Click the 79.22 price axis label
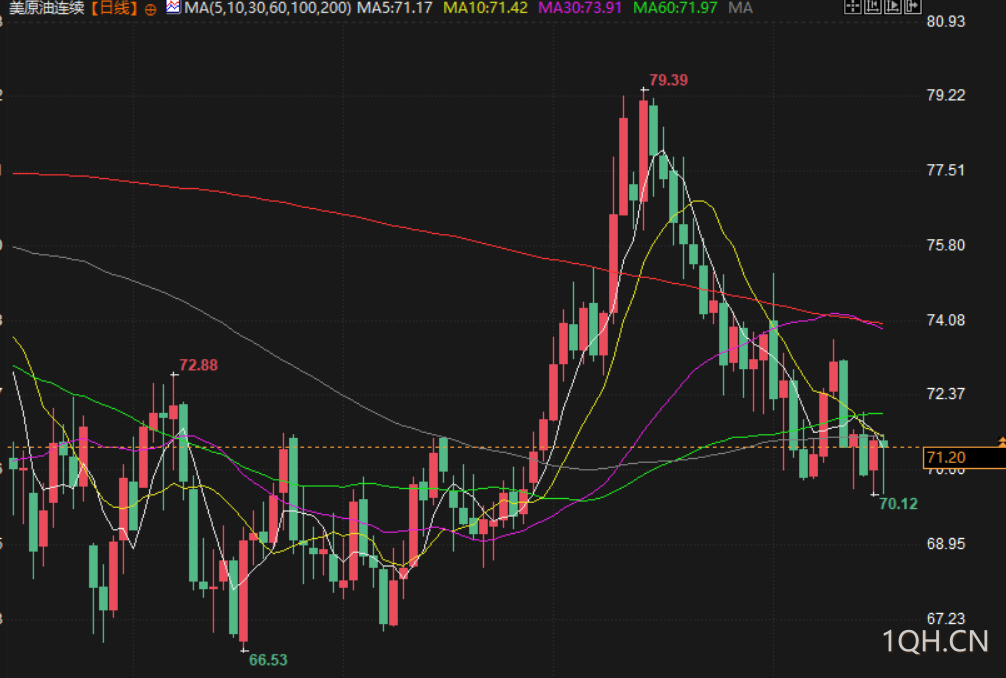The height and width of the screenshot is (678, 1006). coord(946,95)
